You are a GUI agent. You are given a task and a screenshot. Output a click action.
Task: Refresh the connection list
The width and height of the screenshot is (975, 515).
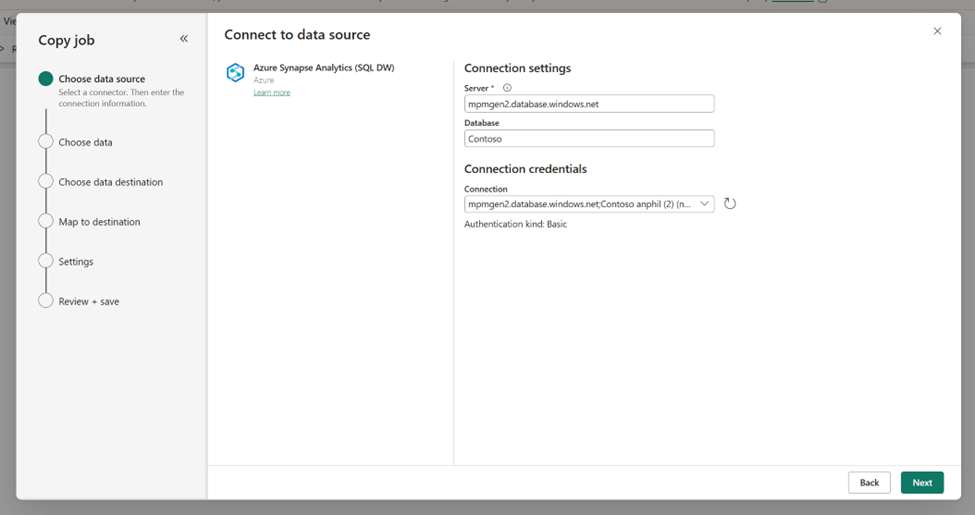click(x=730, y=203)
